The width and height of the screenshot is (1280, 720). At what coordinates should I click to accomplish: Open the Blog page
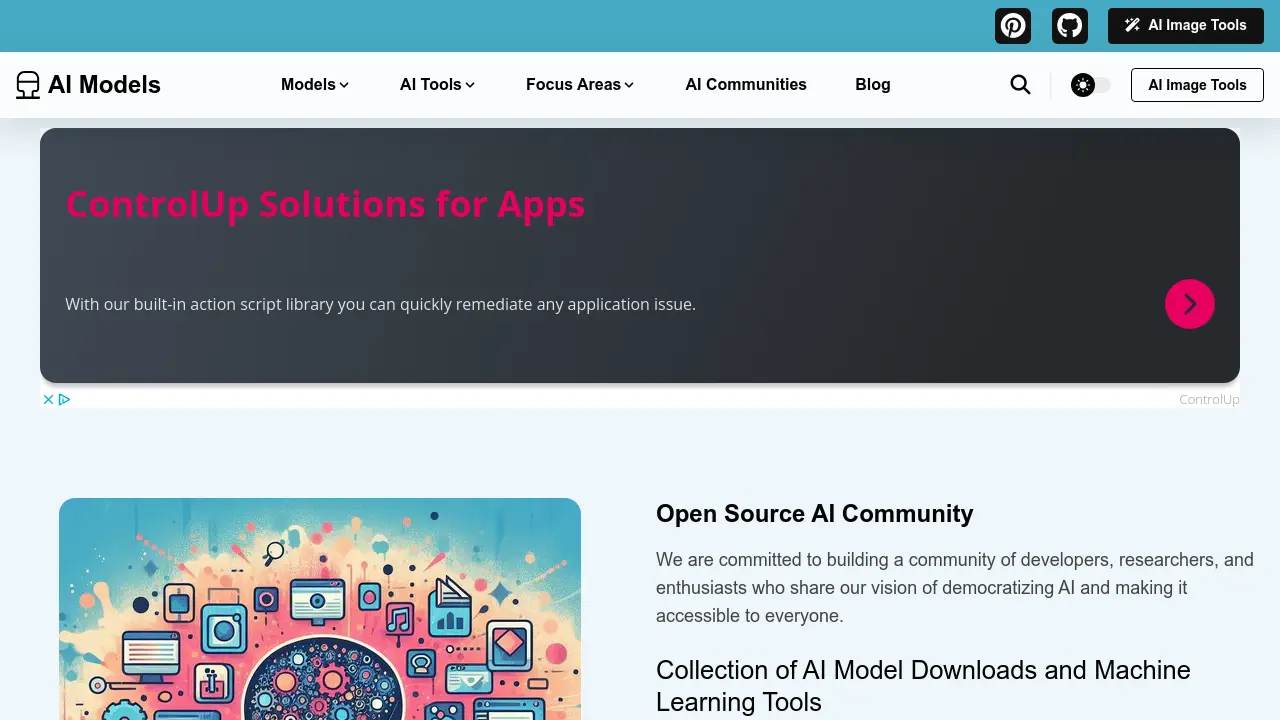click(873, 85)
